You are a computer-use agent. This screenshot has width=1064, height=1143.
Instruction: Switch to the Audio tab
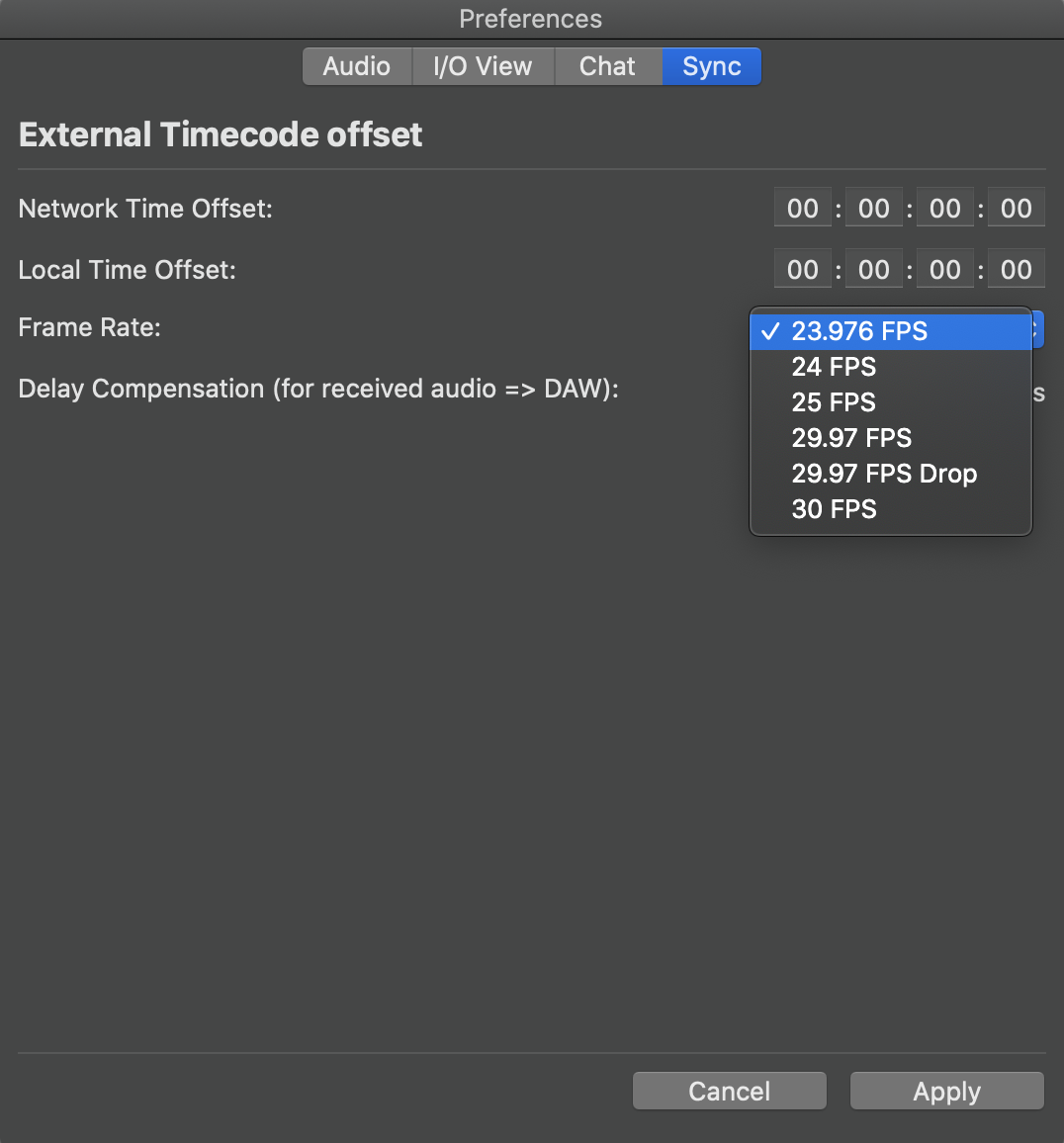357,66
